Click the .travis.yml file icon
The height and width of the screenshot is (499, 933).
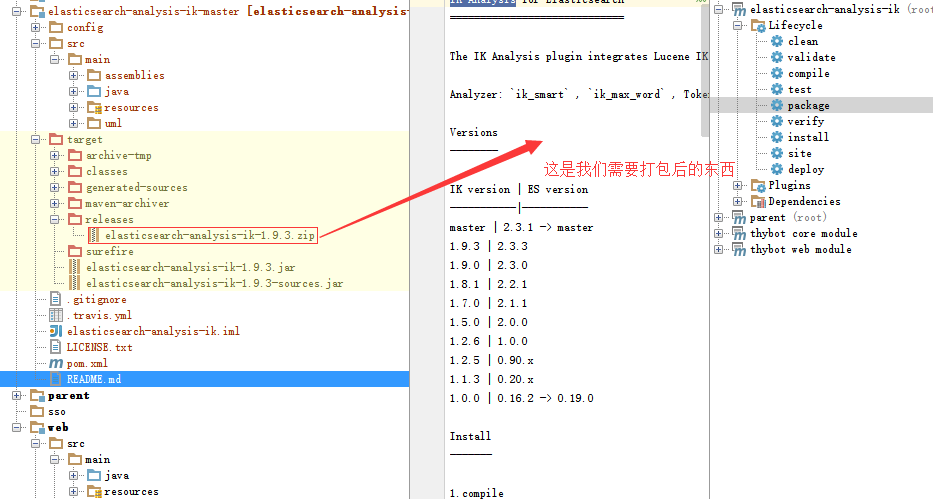(x=56, y=315)
